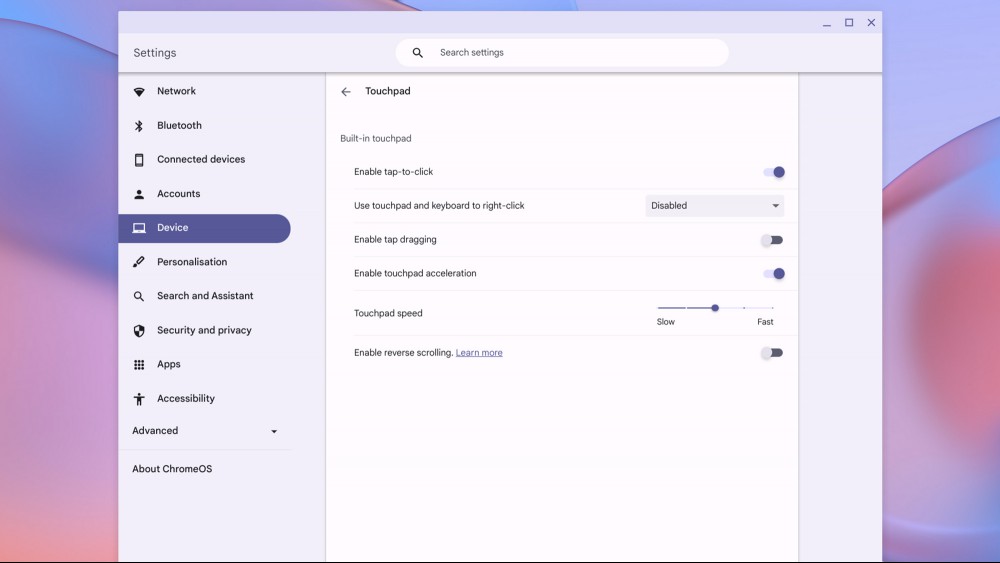Open Personalisation section label
The image size is (1000, 563).
(192, 262)
